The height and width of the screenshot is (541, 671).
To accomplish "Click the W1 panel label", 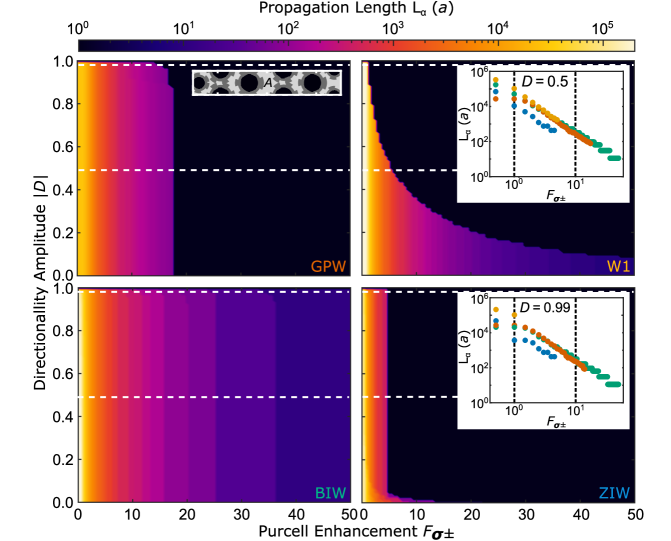I will coord(618,267).
